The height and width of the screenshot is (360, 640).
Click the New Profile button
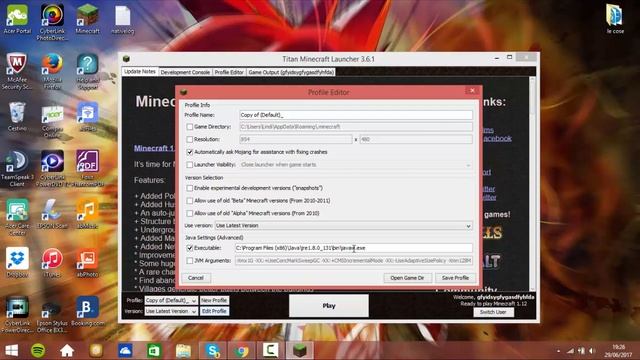tap(214, 300)
